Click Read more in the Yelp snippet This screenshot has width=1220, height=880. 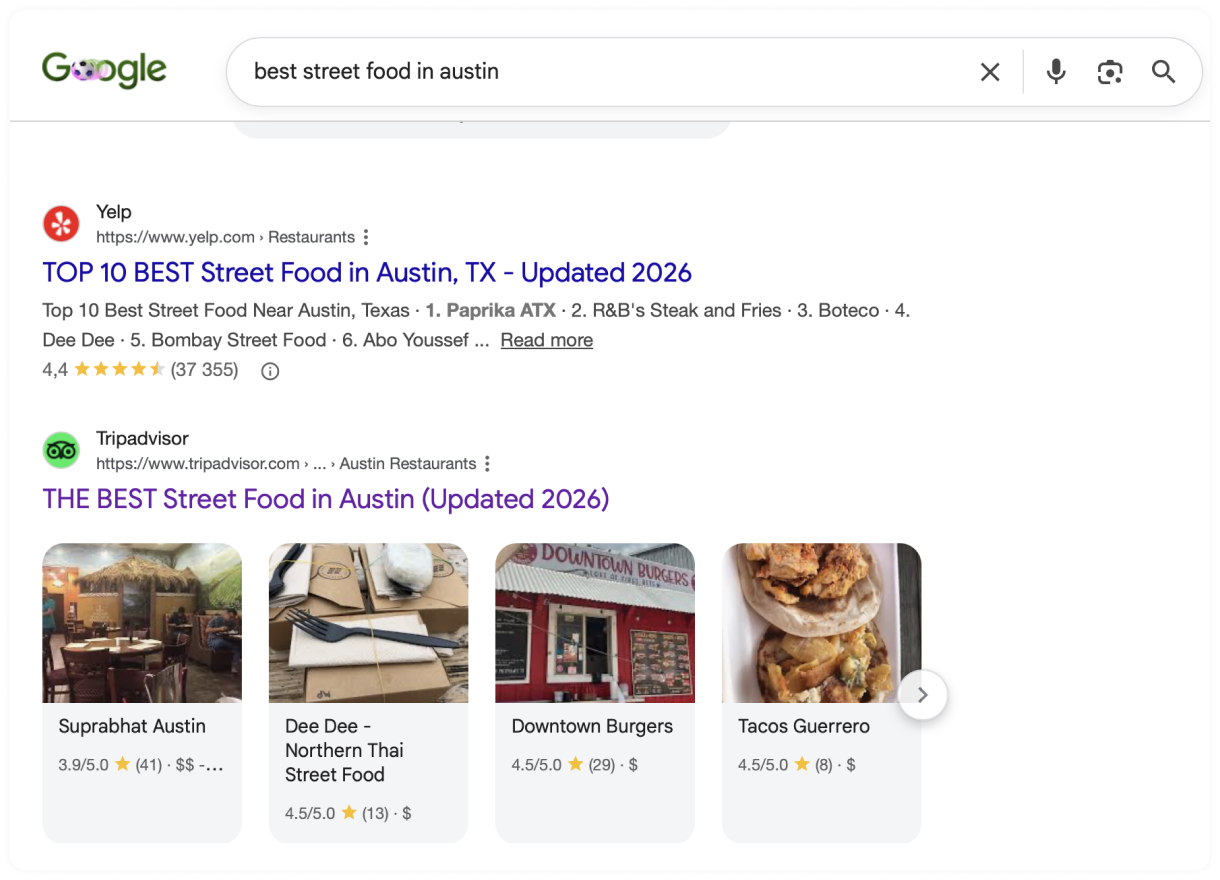[x=547, y=340]
